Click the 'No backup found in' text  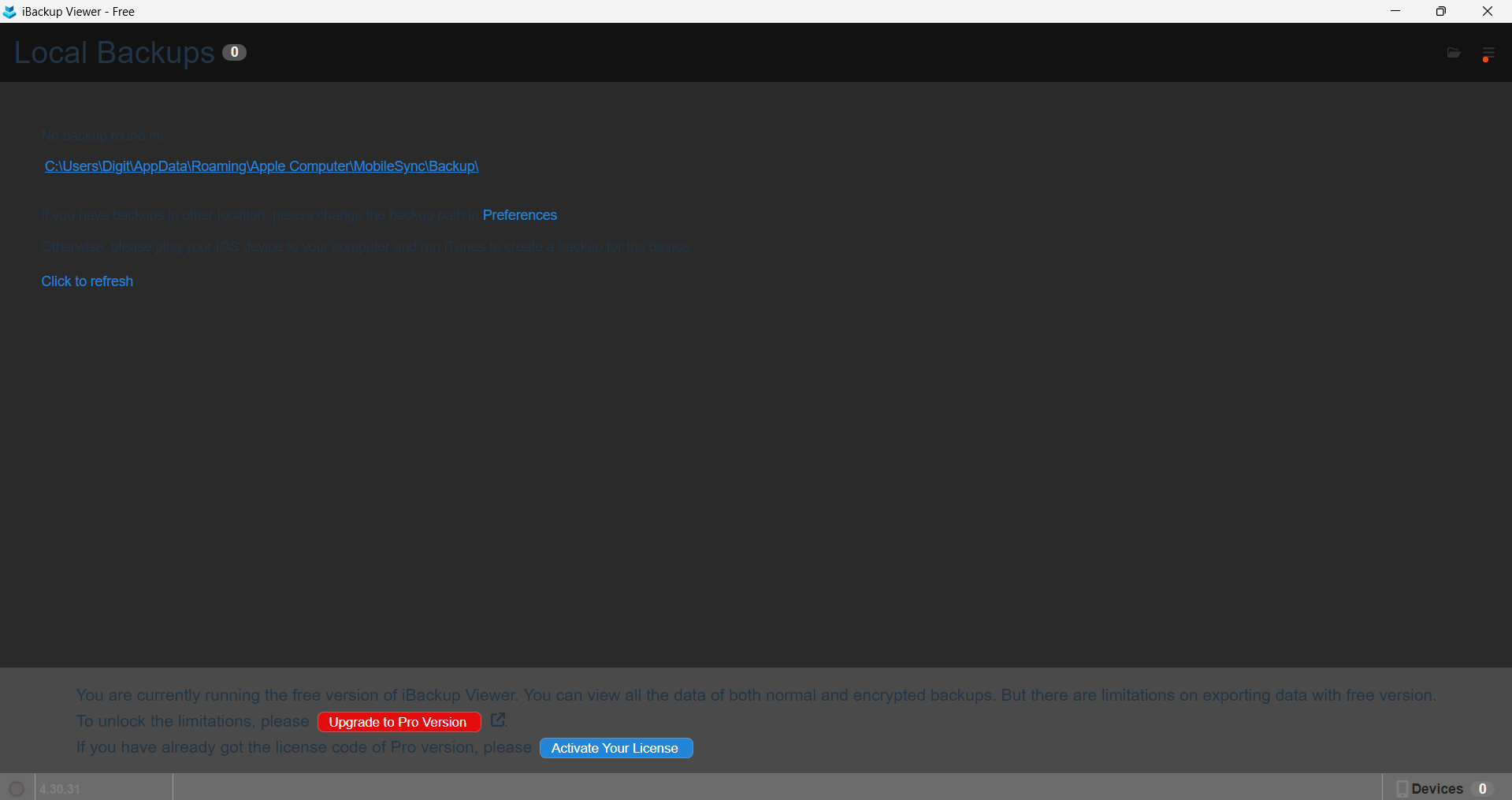coord(102,136)
